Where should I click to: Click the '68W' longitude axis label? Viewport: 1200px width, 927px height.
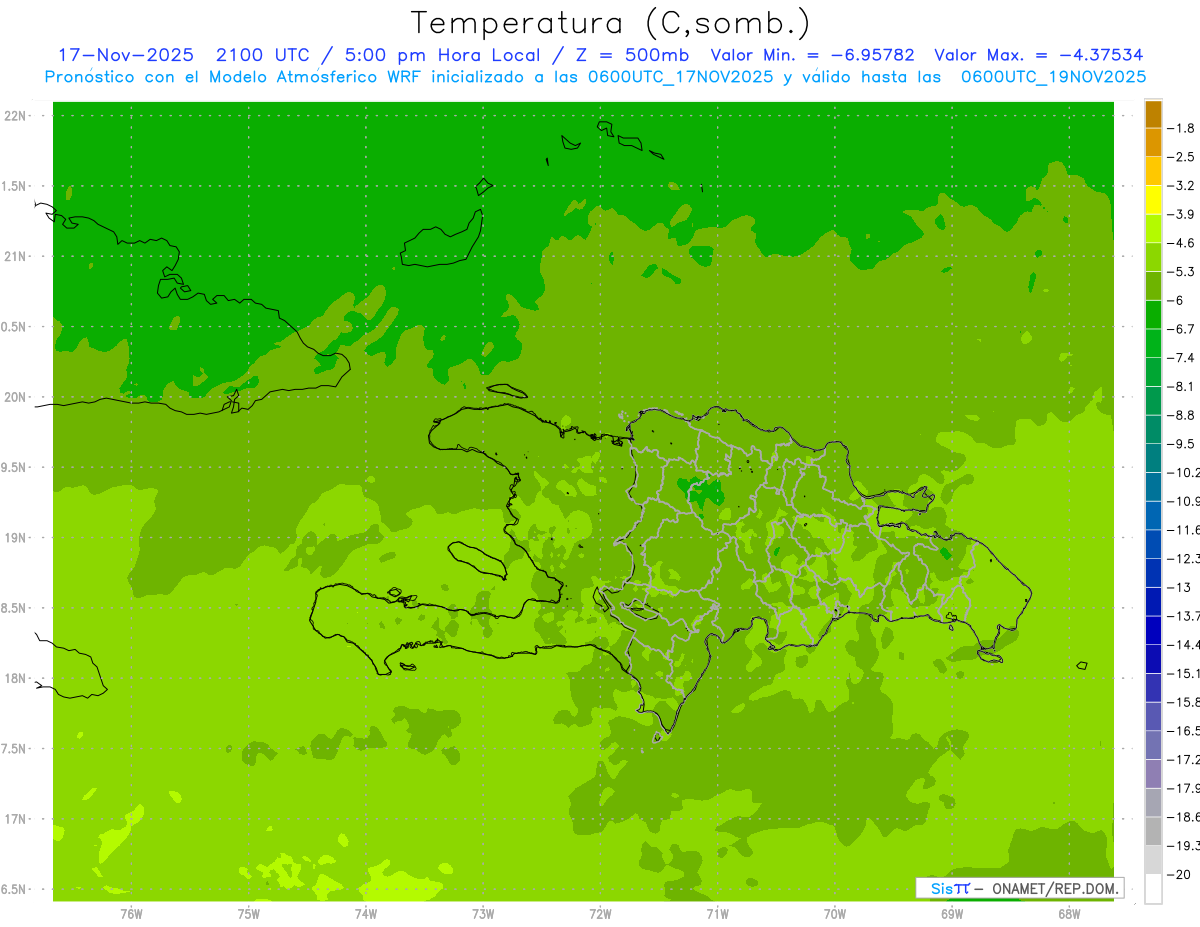(x=1069, y=914)
